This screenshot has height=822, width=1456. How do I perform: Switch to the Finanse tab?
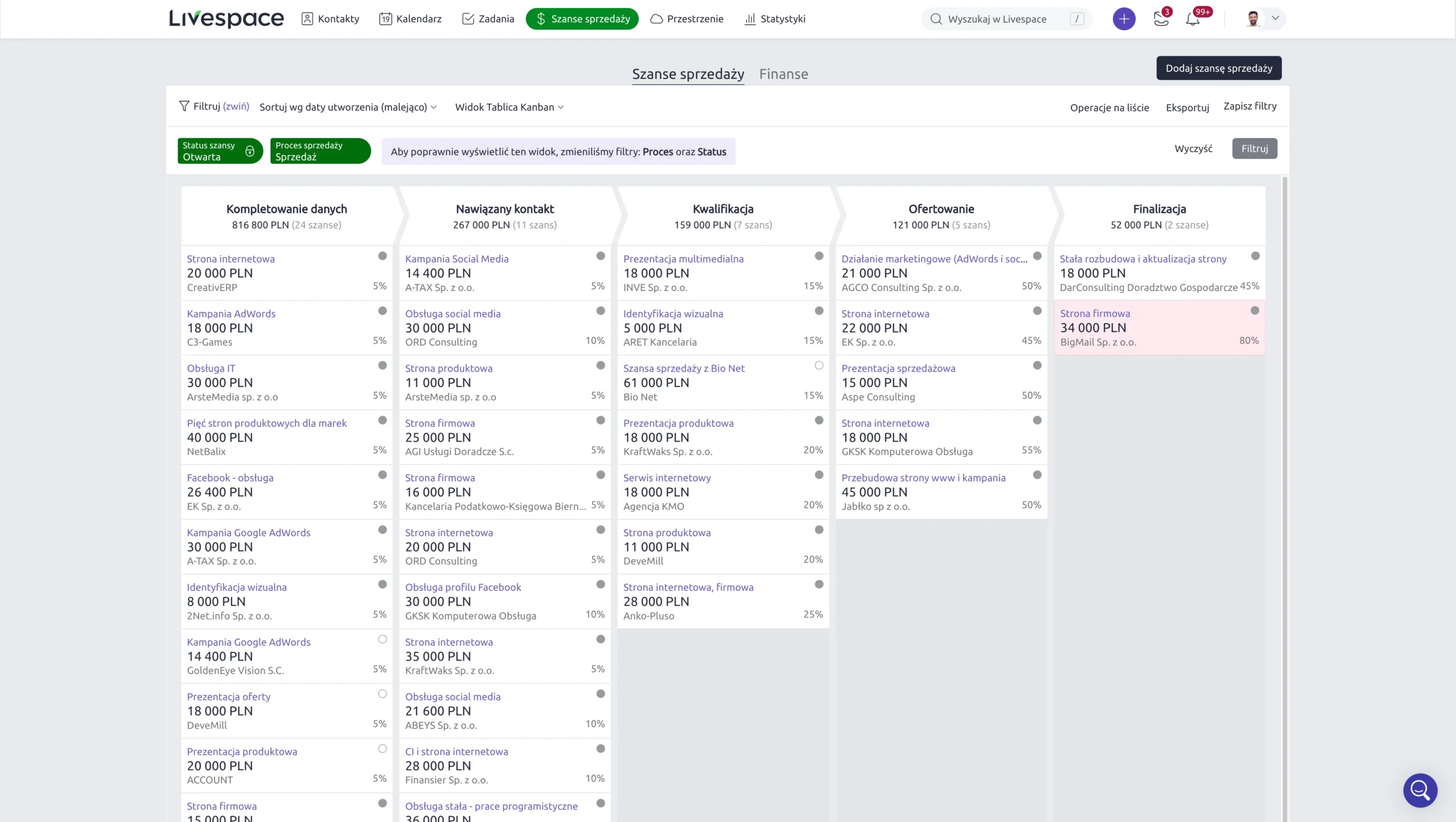pyautogui.click(x=783, y=74)
